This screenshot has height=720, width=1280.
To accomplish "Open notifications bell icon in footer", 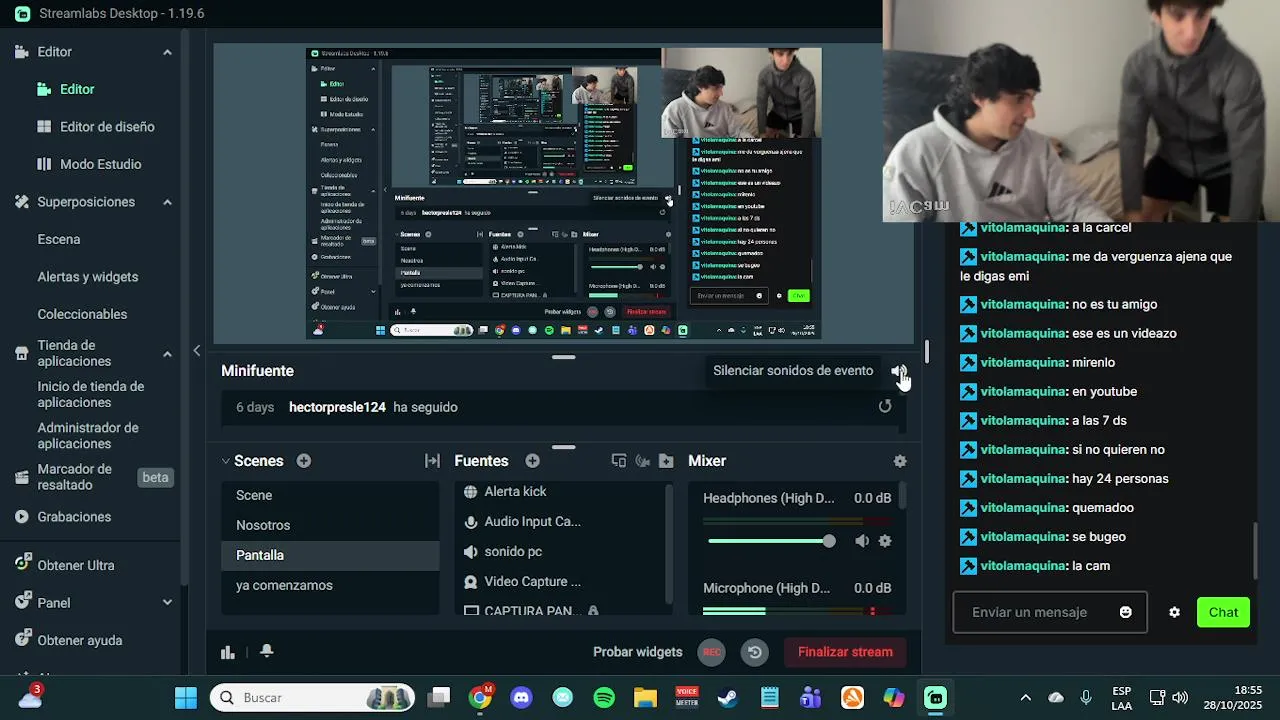I will [x=266, y=651].
